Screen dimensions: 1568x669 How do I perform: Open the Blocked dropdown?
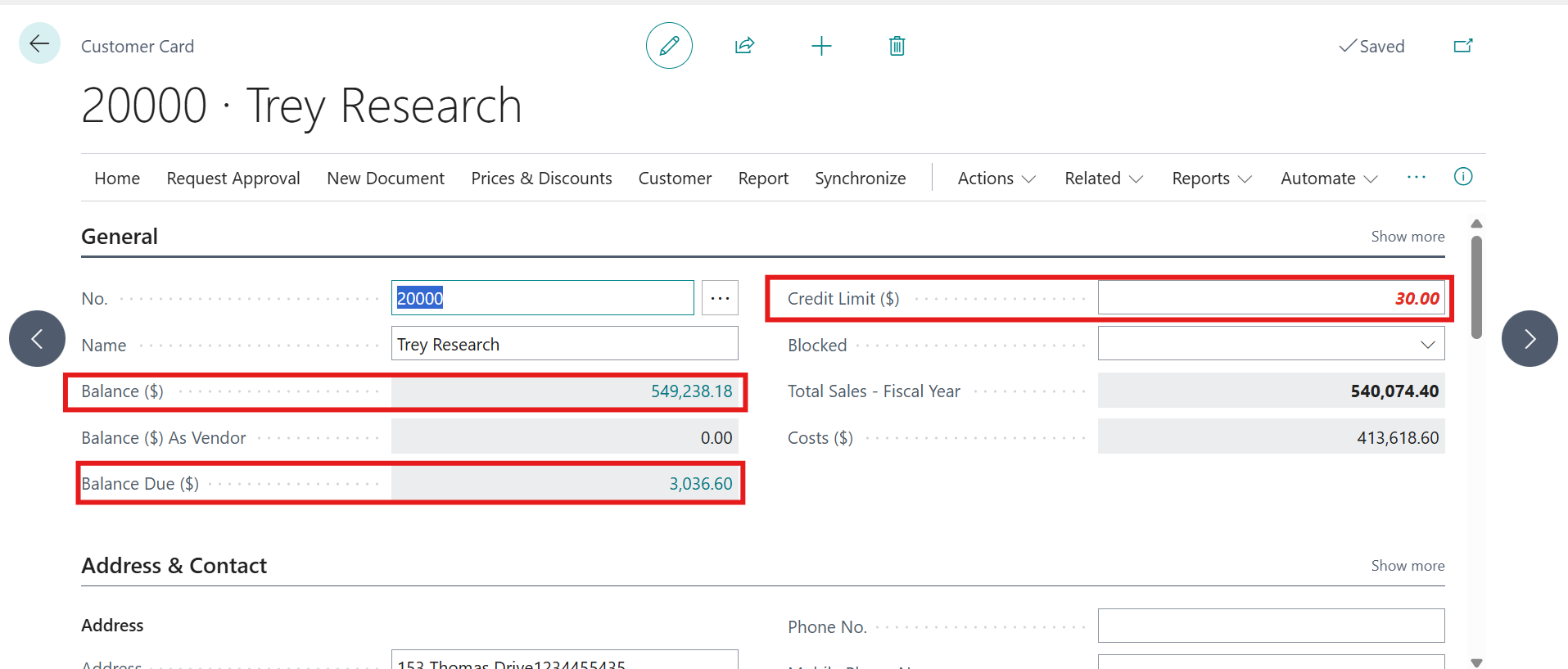[1428, 345]
